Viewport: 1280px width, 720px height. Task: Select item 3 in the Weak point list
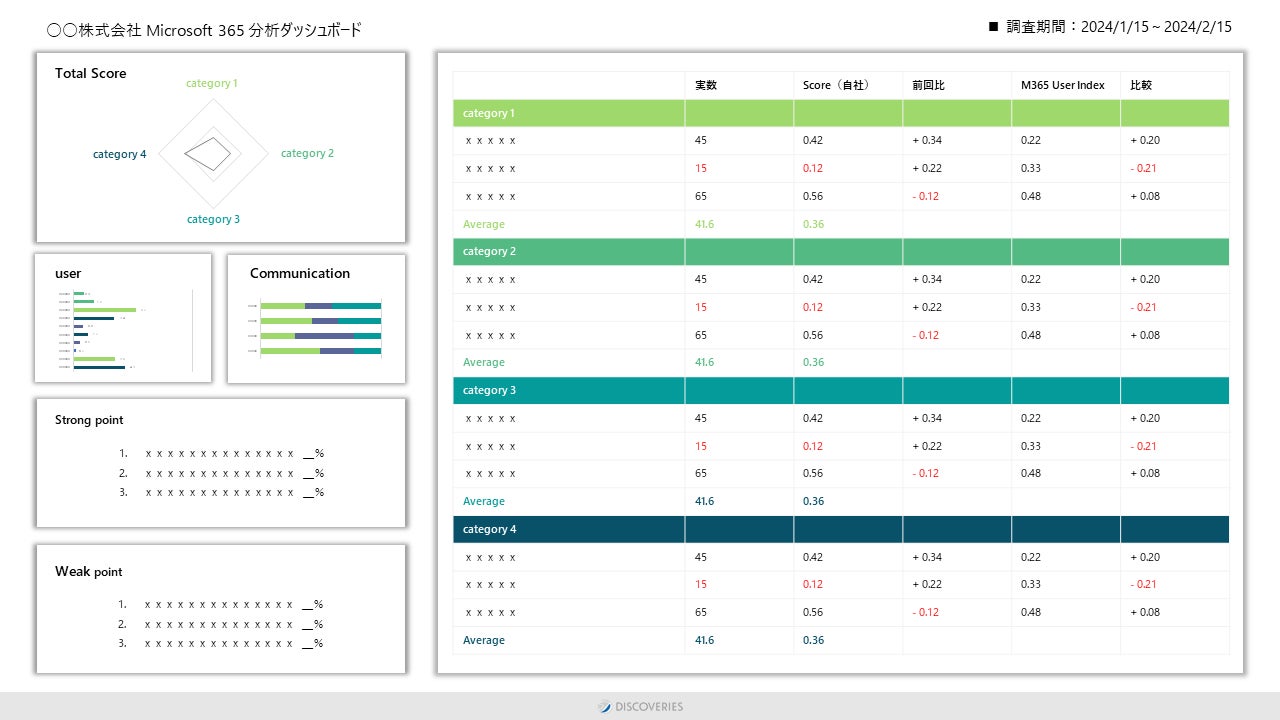220,643
